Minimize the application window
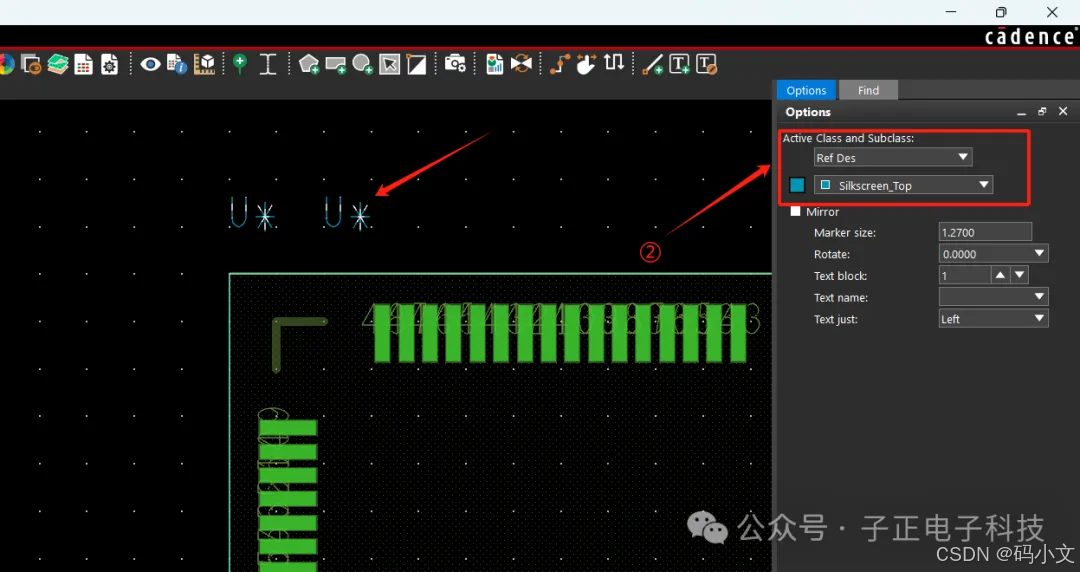Screen dimensions: 1080x572 coord(951,12)
